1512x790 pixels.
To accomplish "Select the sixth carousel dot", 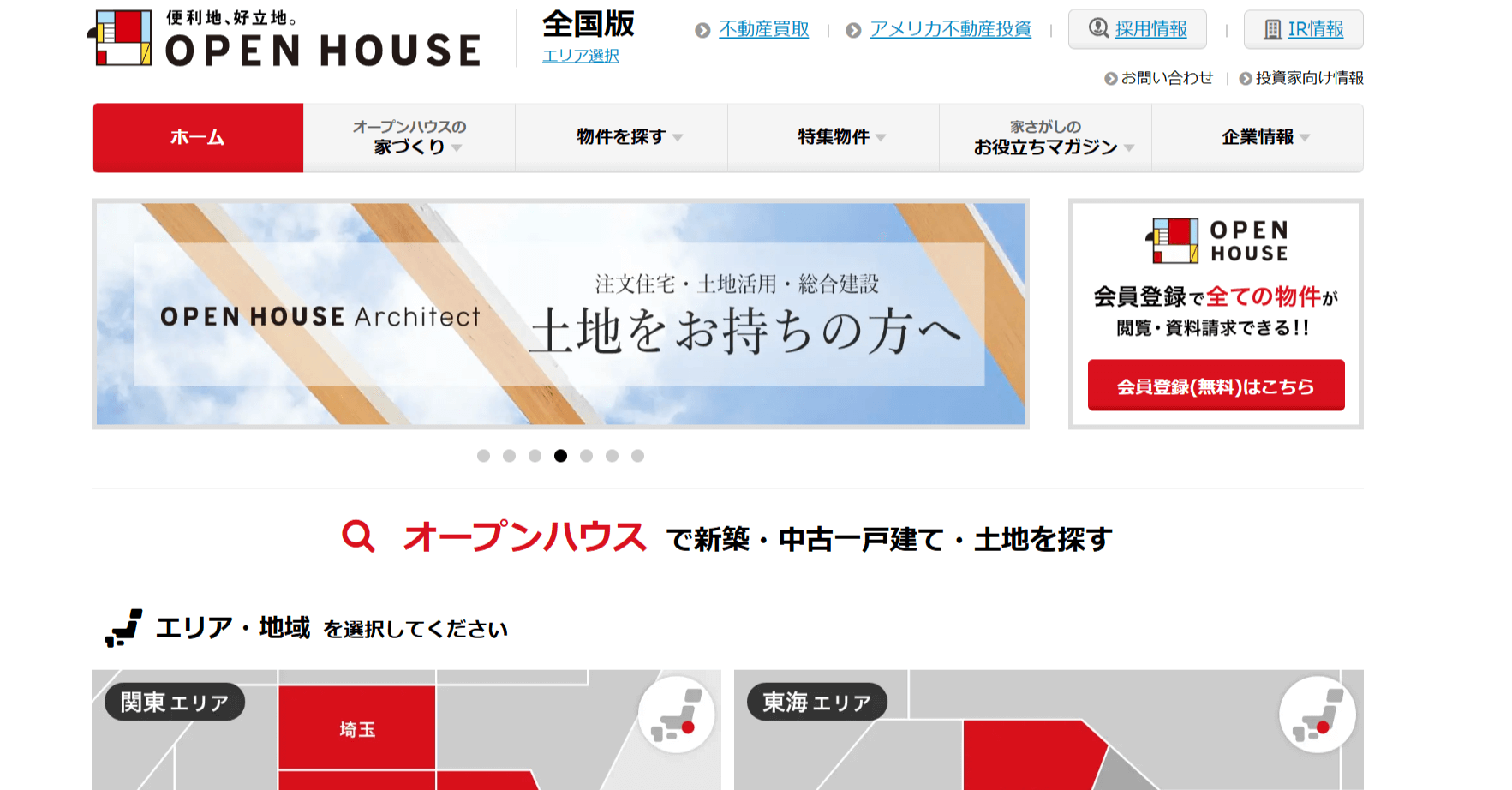I will [x=612, y=456].
